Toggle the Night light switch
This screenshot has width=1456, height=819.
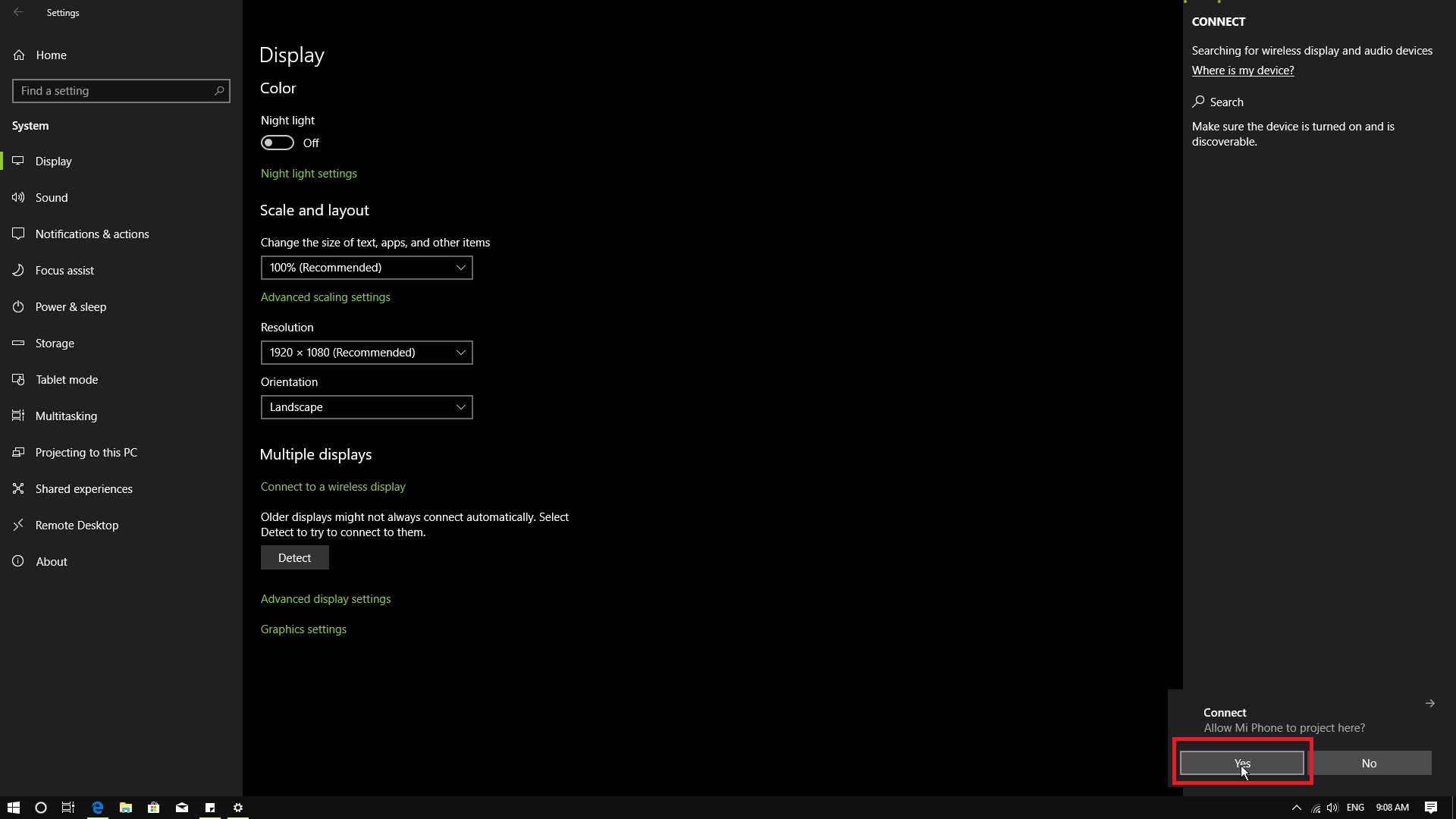[278, 143]
